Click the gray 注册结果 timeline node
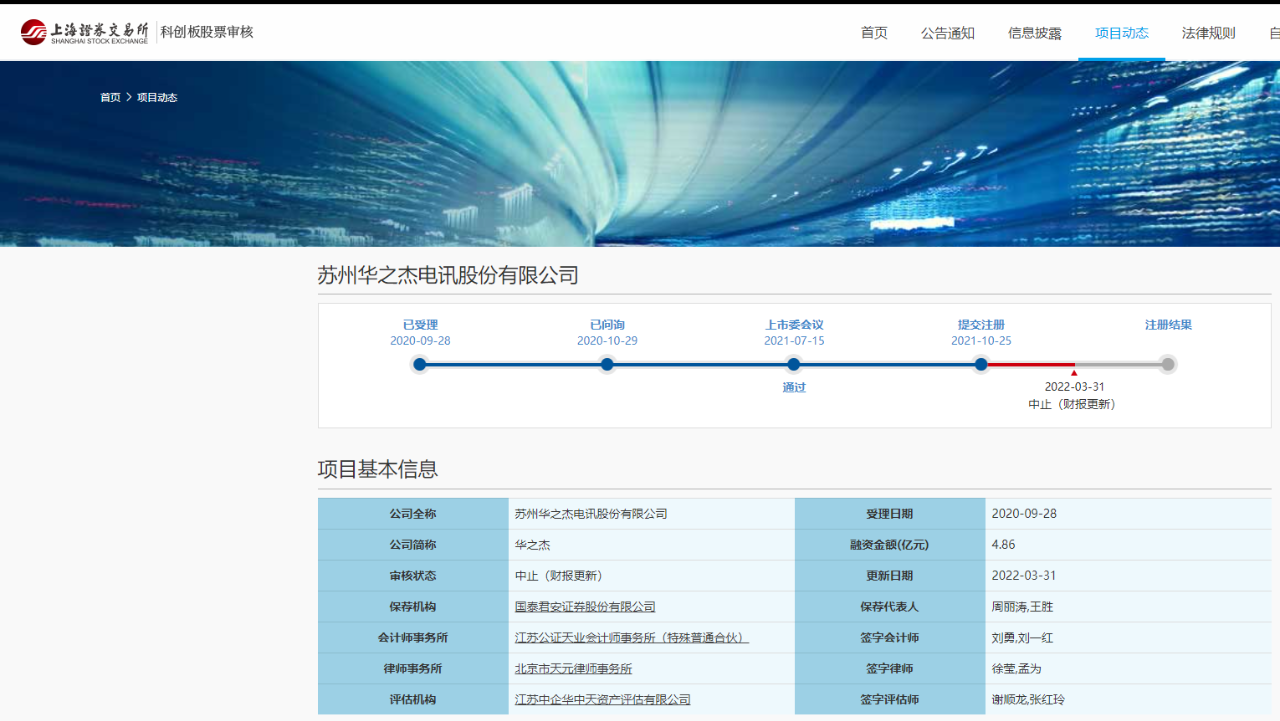1280x721 pixels. [x=1167, y=364]
